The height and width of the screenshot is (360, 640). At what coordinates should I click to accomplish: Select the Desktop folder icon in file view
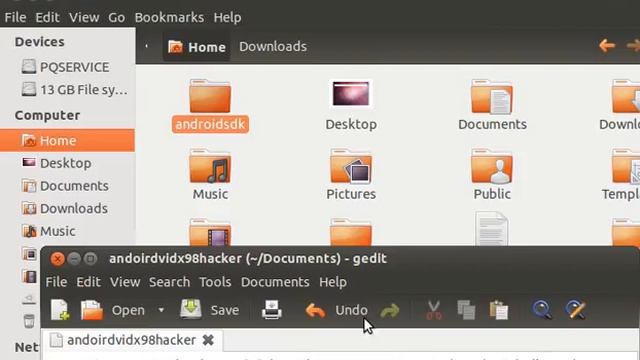351,94
